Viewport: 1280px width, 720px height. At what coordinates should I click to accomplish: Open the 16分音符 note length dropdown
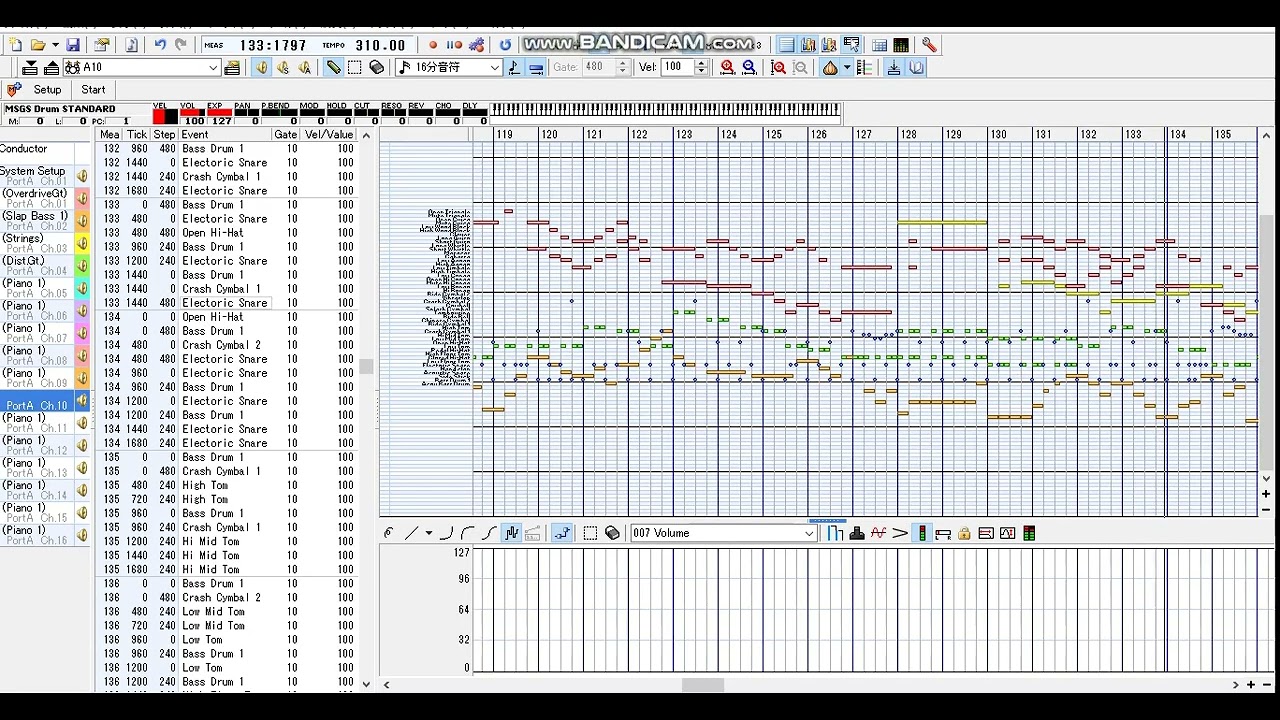(494, 67)
